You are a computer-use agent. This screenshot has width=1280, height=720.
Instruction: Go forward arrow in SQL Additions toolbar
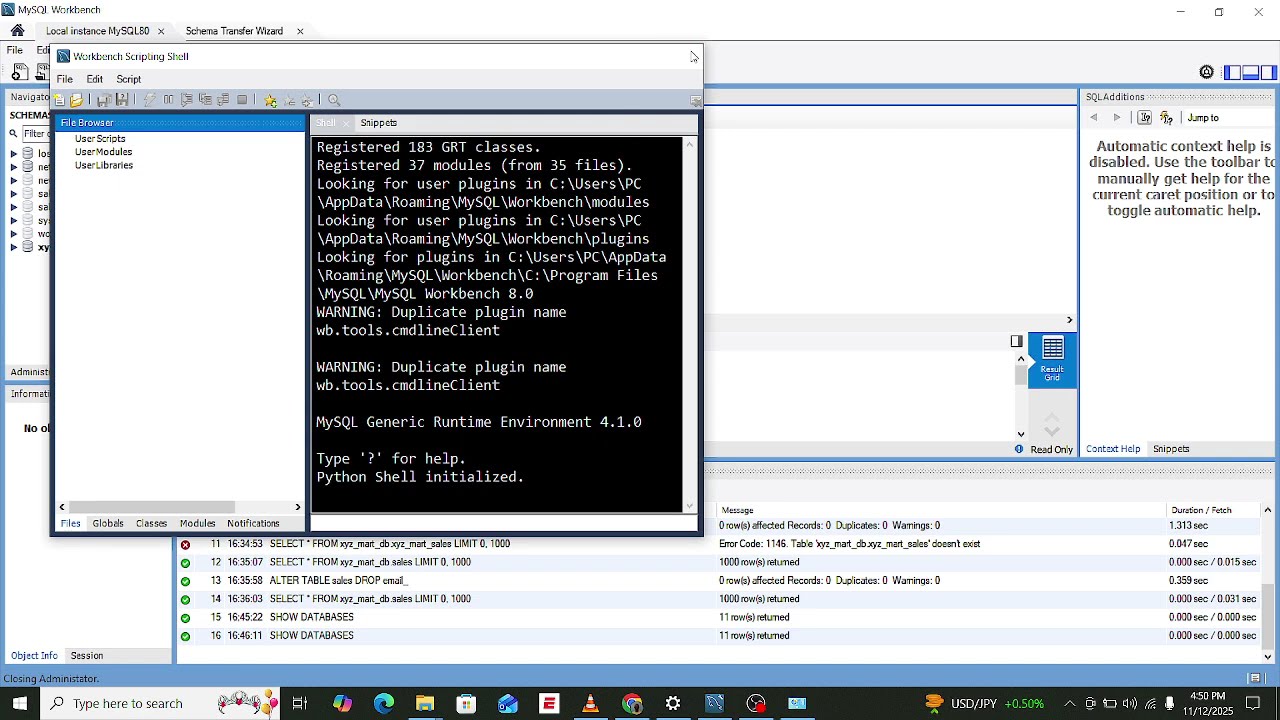(x=1117, y=118)
